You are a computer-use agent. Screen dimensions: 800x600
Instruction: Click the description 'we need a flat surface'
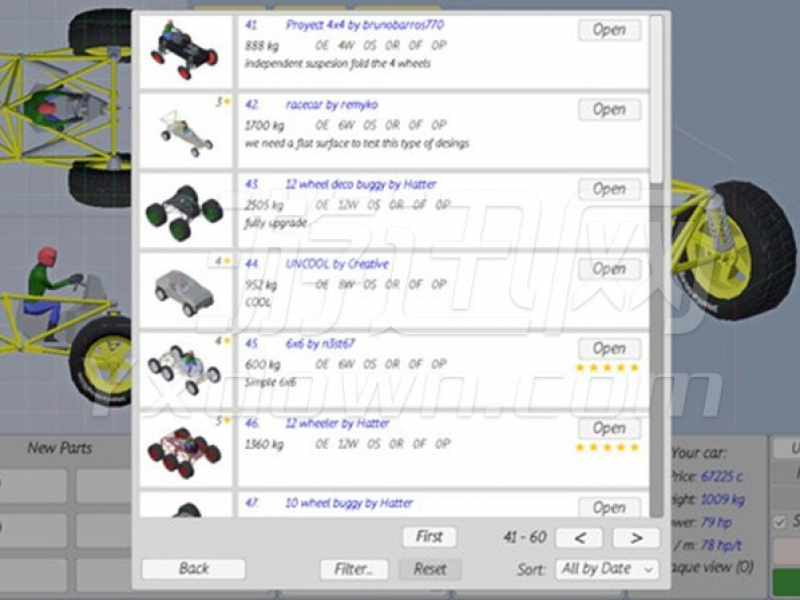click(x=357, y=143)
